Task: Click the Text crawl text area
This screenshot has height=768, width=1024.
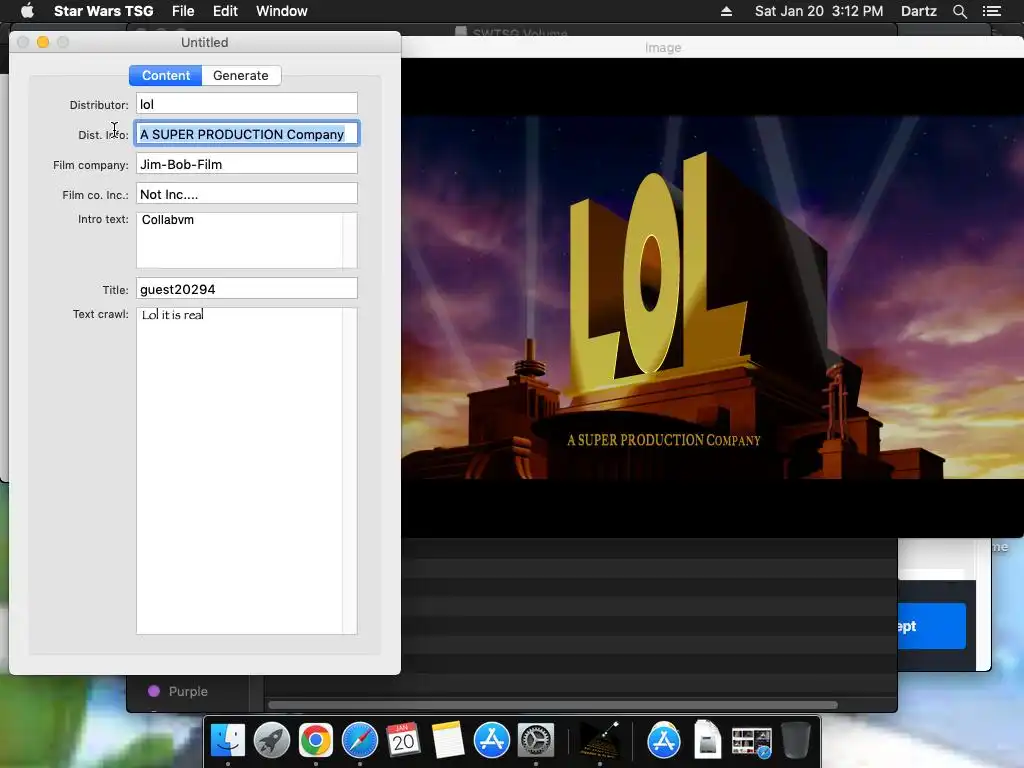Action: [247, 471]
